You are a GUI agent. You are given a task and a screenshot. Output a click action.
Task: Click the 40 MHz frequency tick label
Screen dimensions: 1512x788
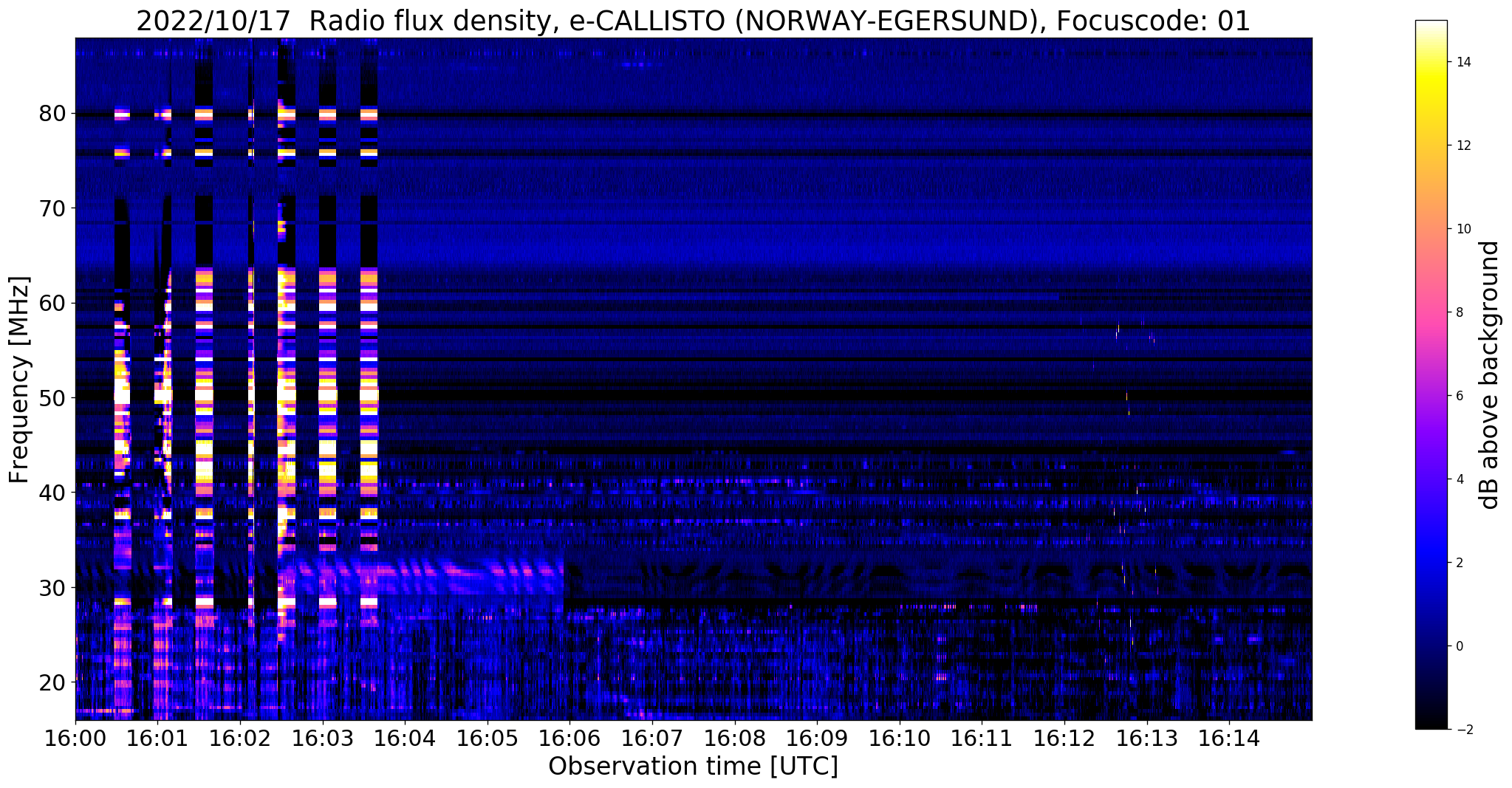click(52, 492)
